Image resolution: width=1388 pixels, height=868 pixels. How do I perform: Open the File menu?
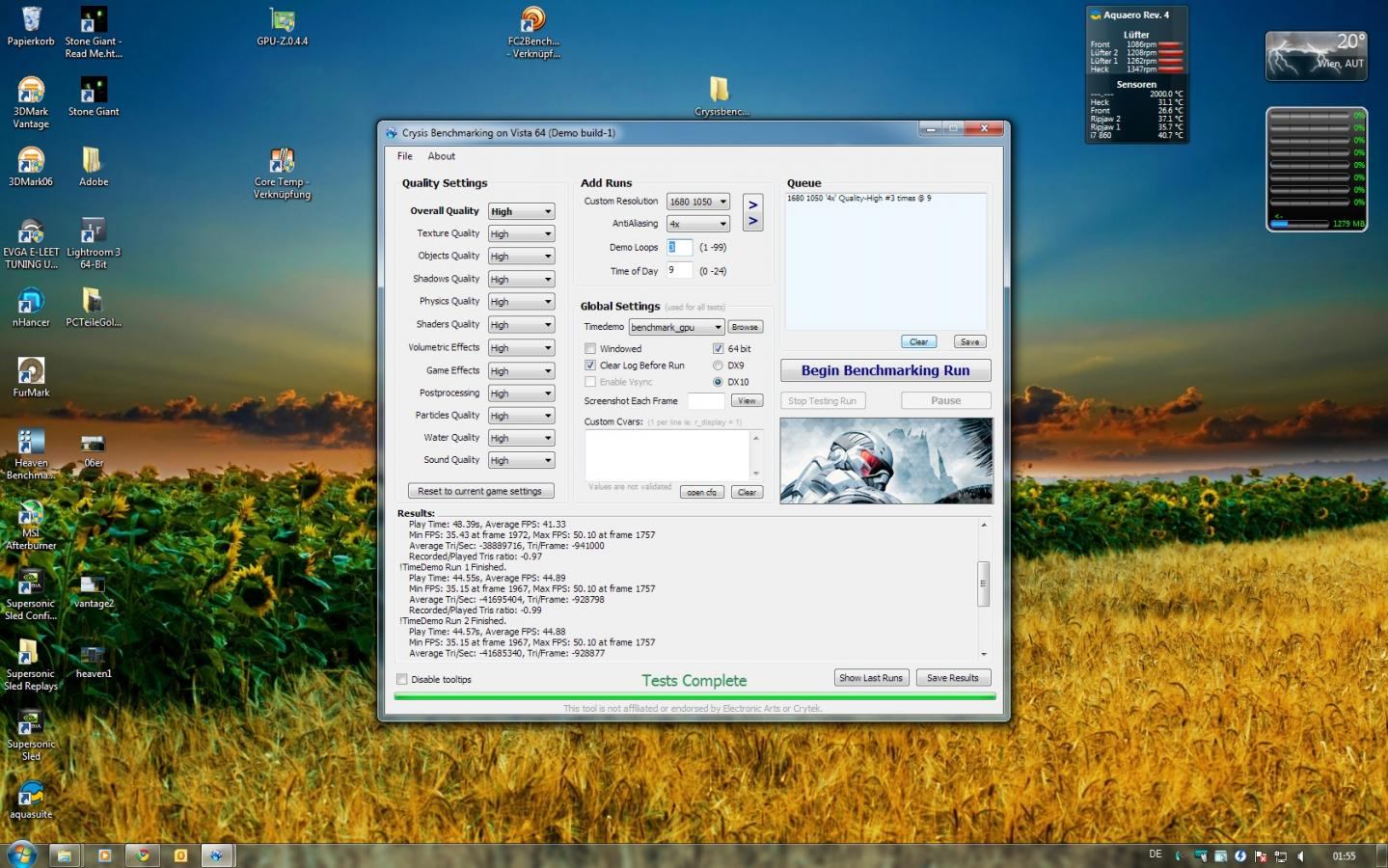tap(405, 156)
